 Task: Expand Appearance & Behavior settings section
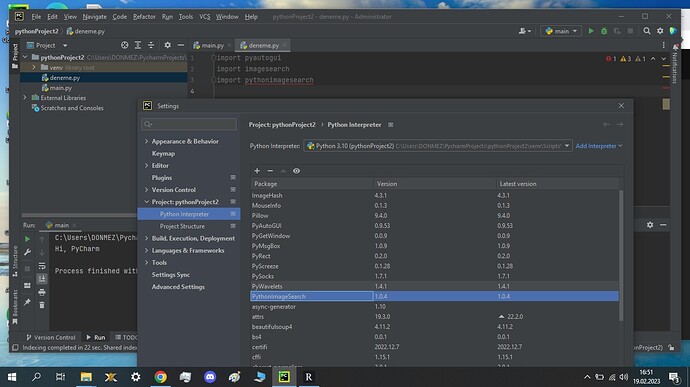coord(147,141)
